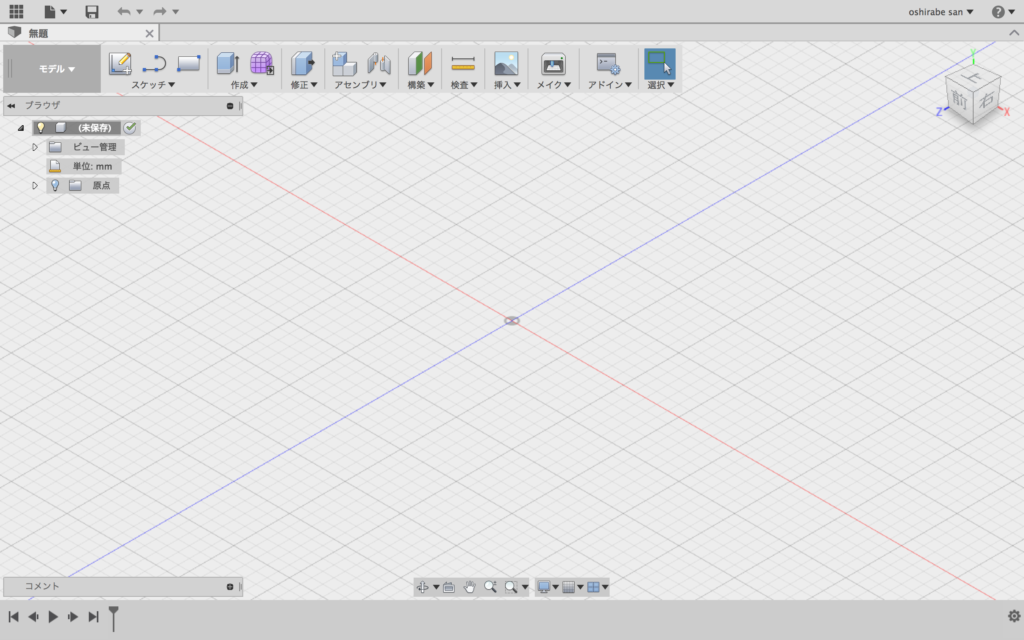The image size is (1024, 640).
Task: Undo the last action
Action: 123,11
